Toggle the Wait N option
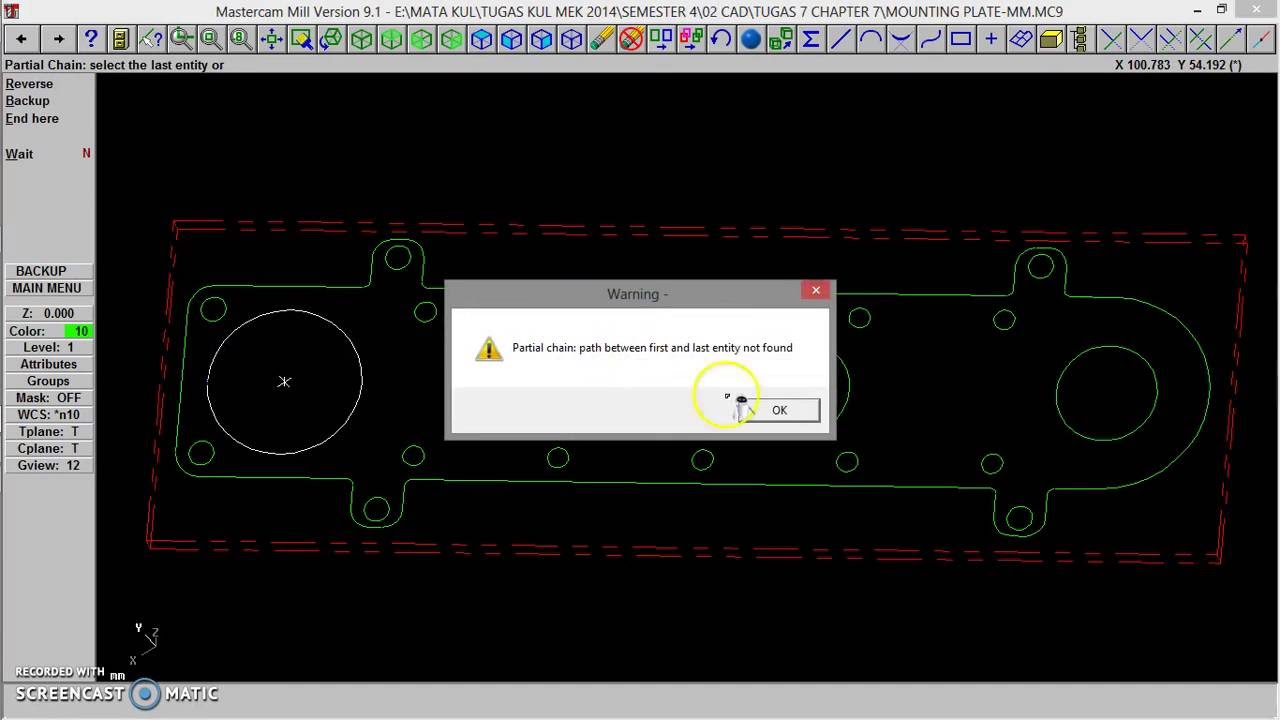This screenshot has width=1280, height=720. click(48, 154)
